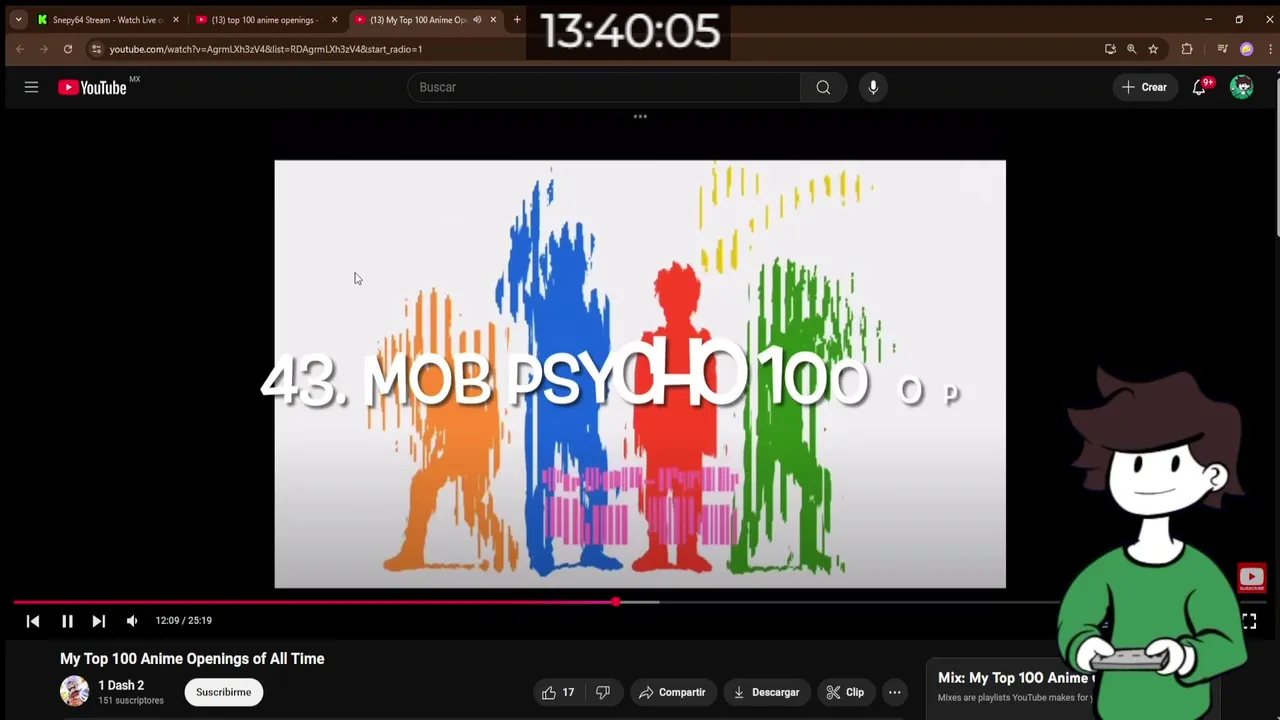Click the search magnifier button
Image resolution: width=1280 pixels, height=720 pixels.
click(x=823, y=87)
